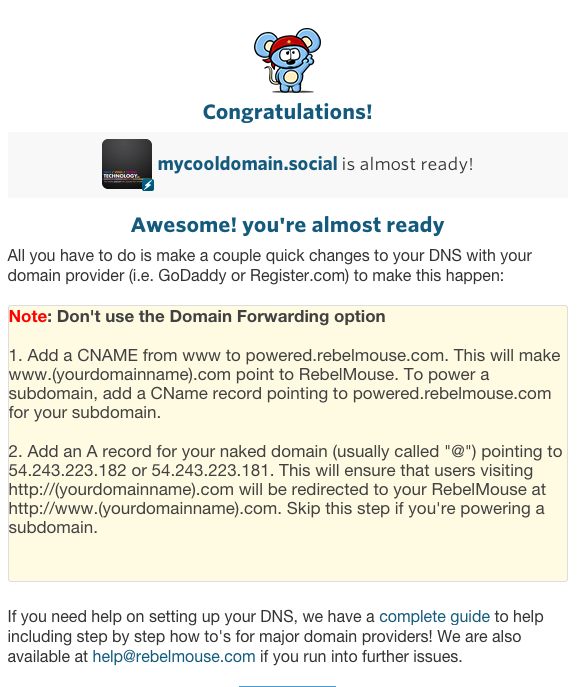Click the red Note label
578x687 pixels.
[28, 316]
